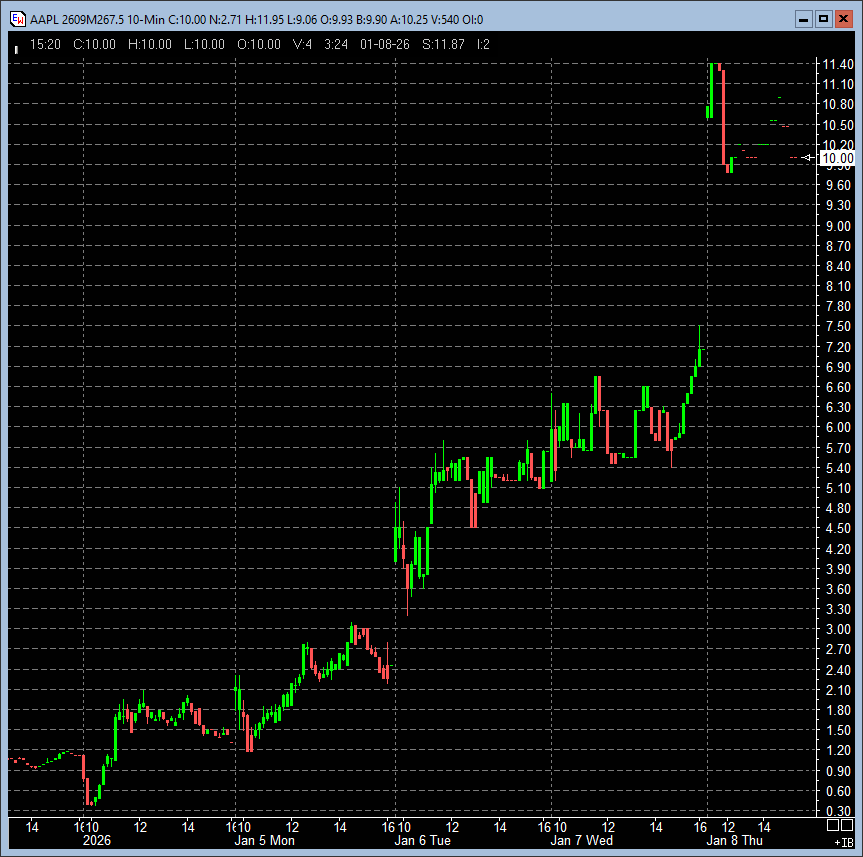Click the current price arrow marker
This screenshot has width=863, height=857.
point(810,157)
